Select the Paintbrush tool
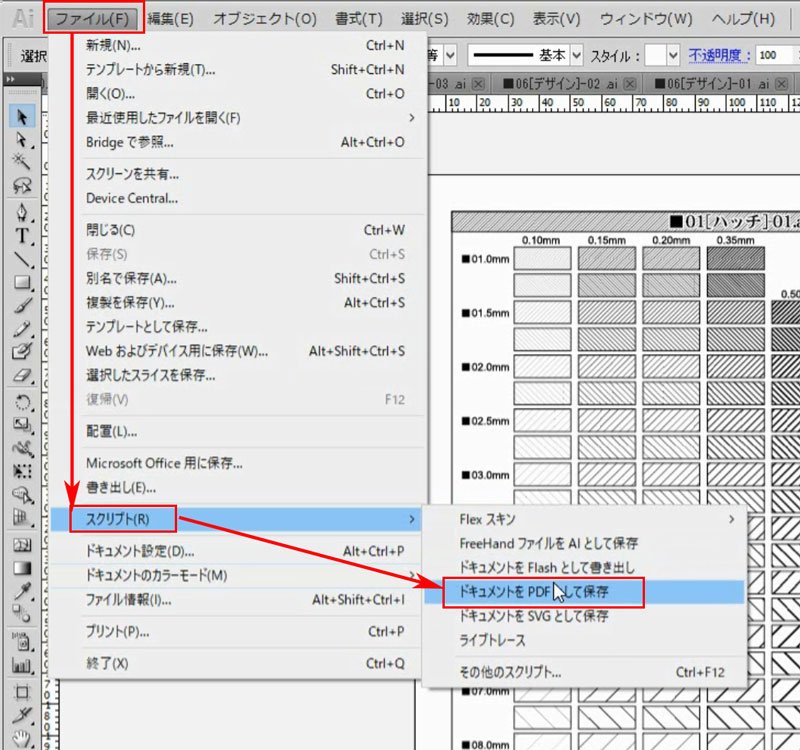 click(x=22, y=306)
